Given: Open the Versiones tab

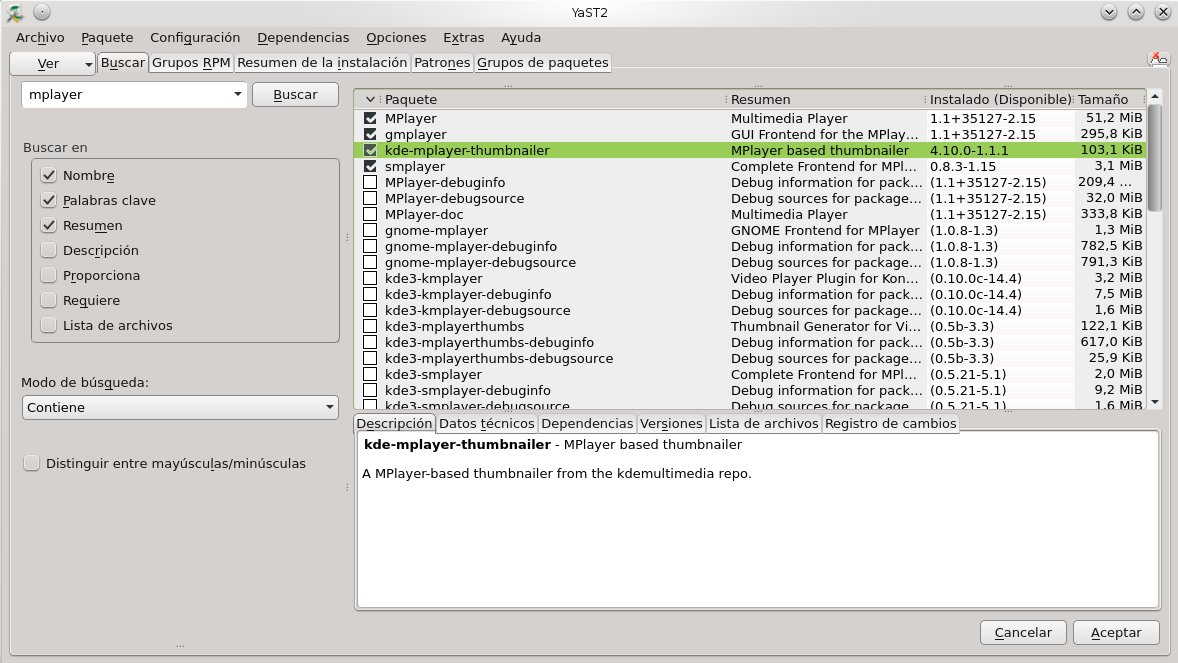Looking at the screenshot, I should click(671, 423).
